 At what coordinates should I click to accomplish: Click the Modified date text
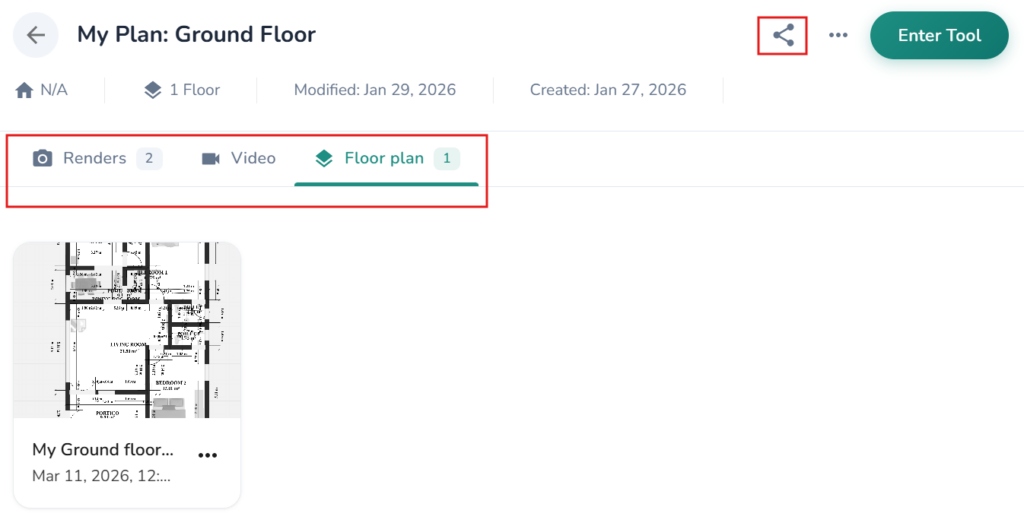tap(374, 90)
